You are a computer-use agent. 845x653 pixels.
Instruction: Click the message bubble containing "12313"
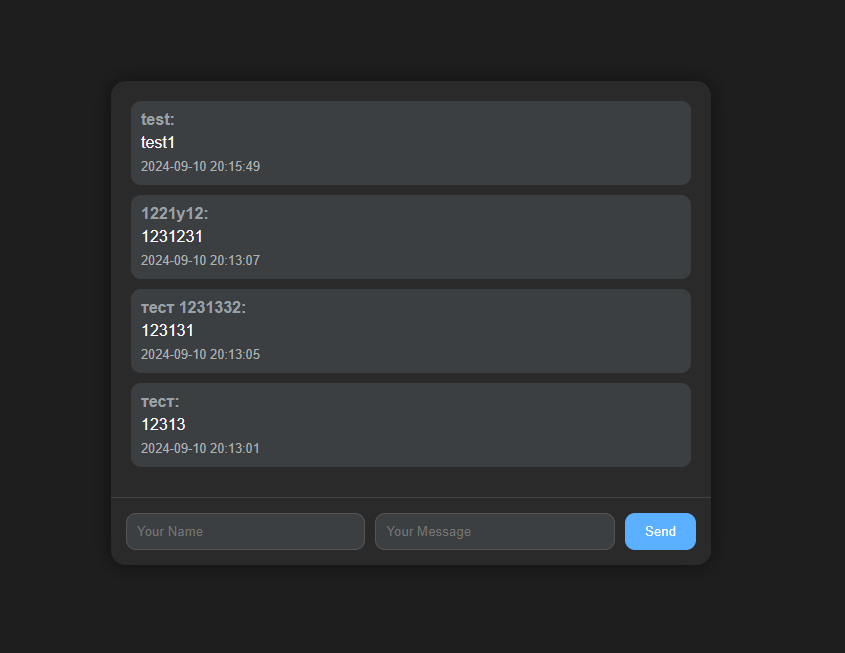(480, 425)
